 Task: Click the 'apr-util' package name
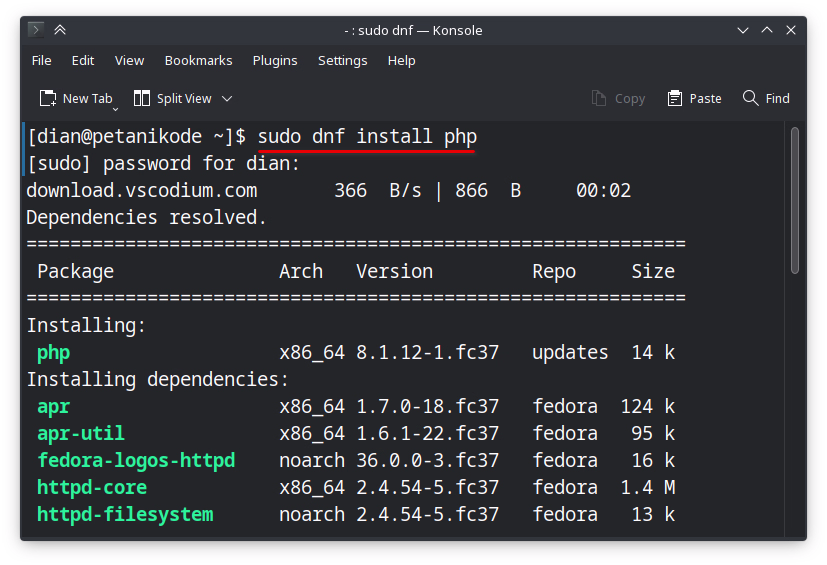coord(81,434)
